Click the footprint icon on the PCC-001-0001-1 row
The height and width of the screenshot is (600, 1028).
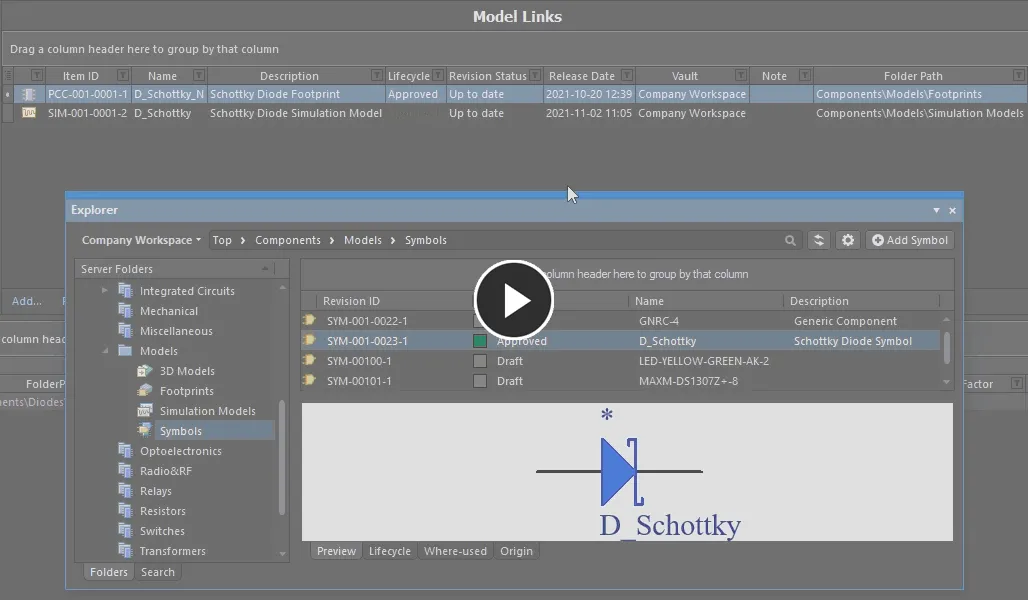coord(28,93)
